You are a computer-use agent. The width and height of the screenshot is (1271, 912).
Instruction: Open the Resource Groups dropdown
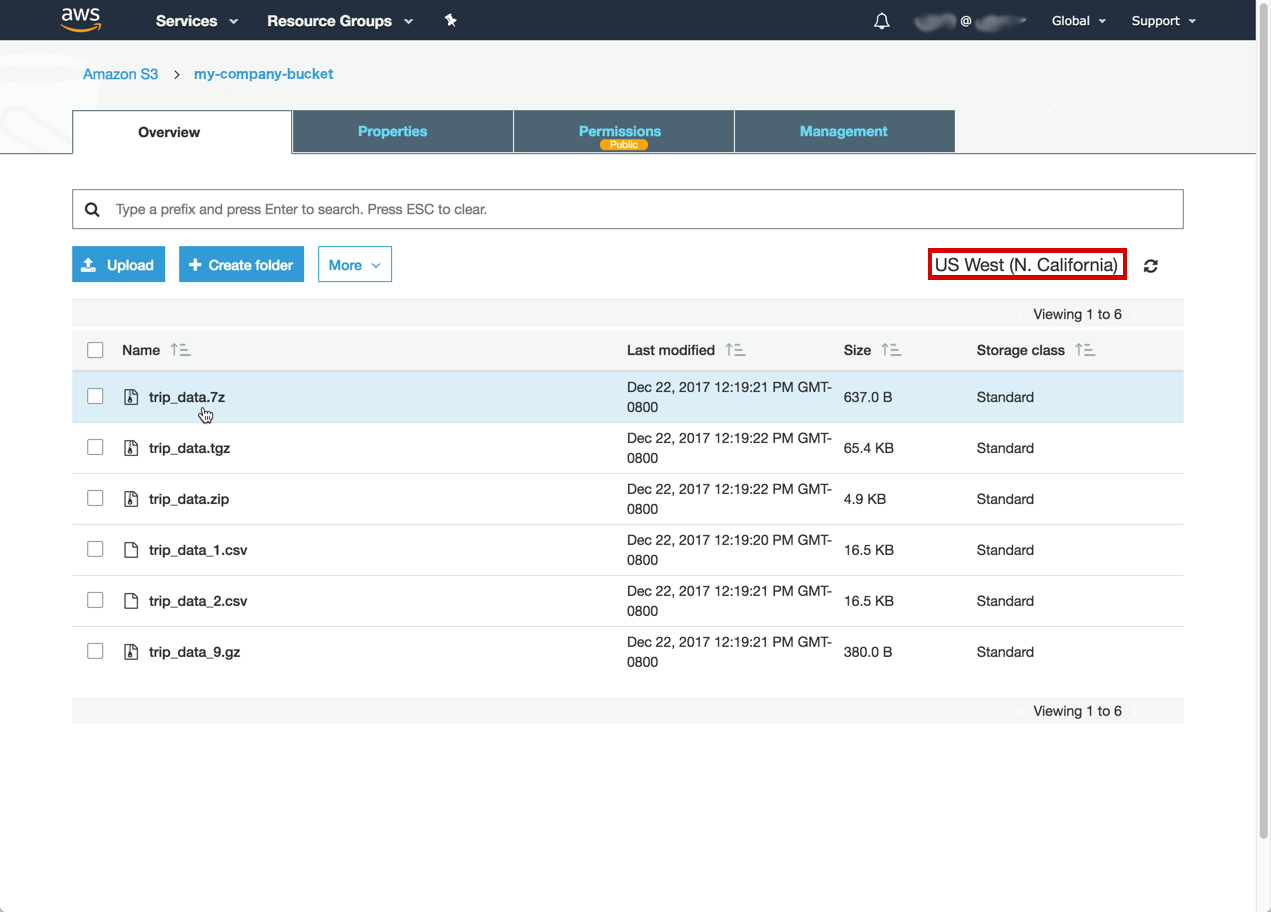(x=340, y=21)
